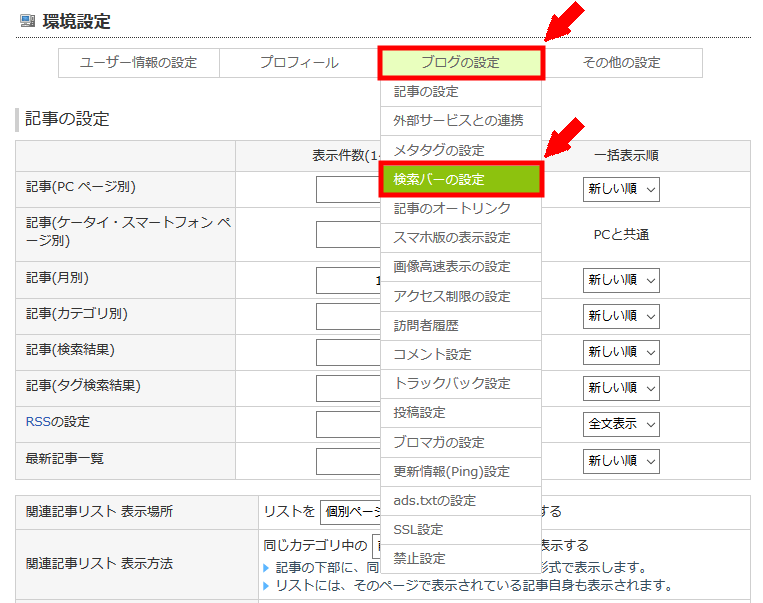This screenshot has width=763, height=603.
Task: Select 画像高速表示の設定 menu entry
Action: (461, 267)
